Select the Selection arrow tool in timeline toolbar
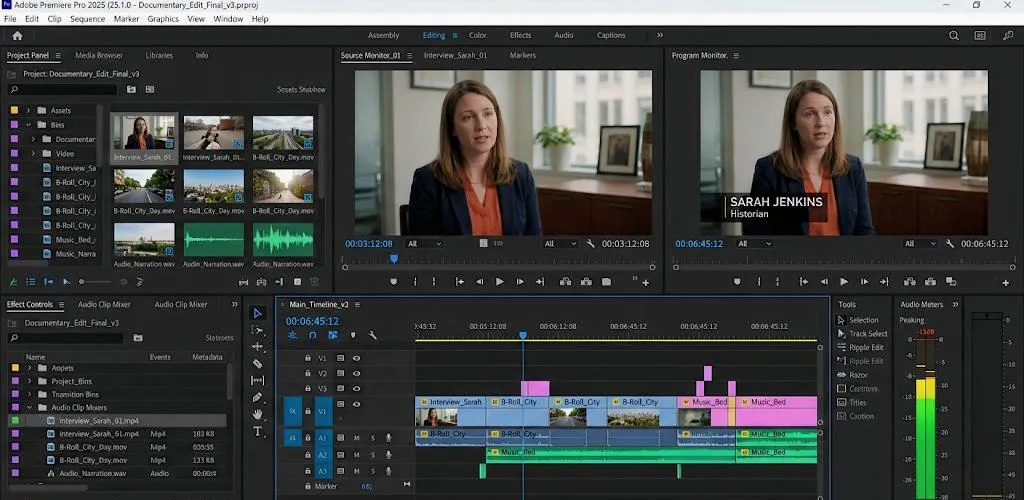The width and height of the screenshot is (1024, 500). coord(257,313)
